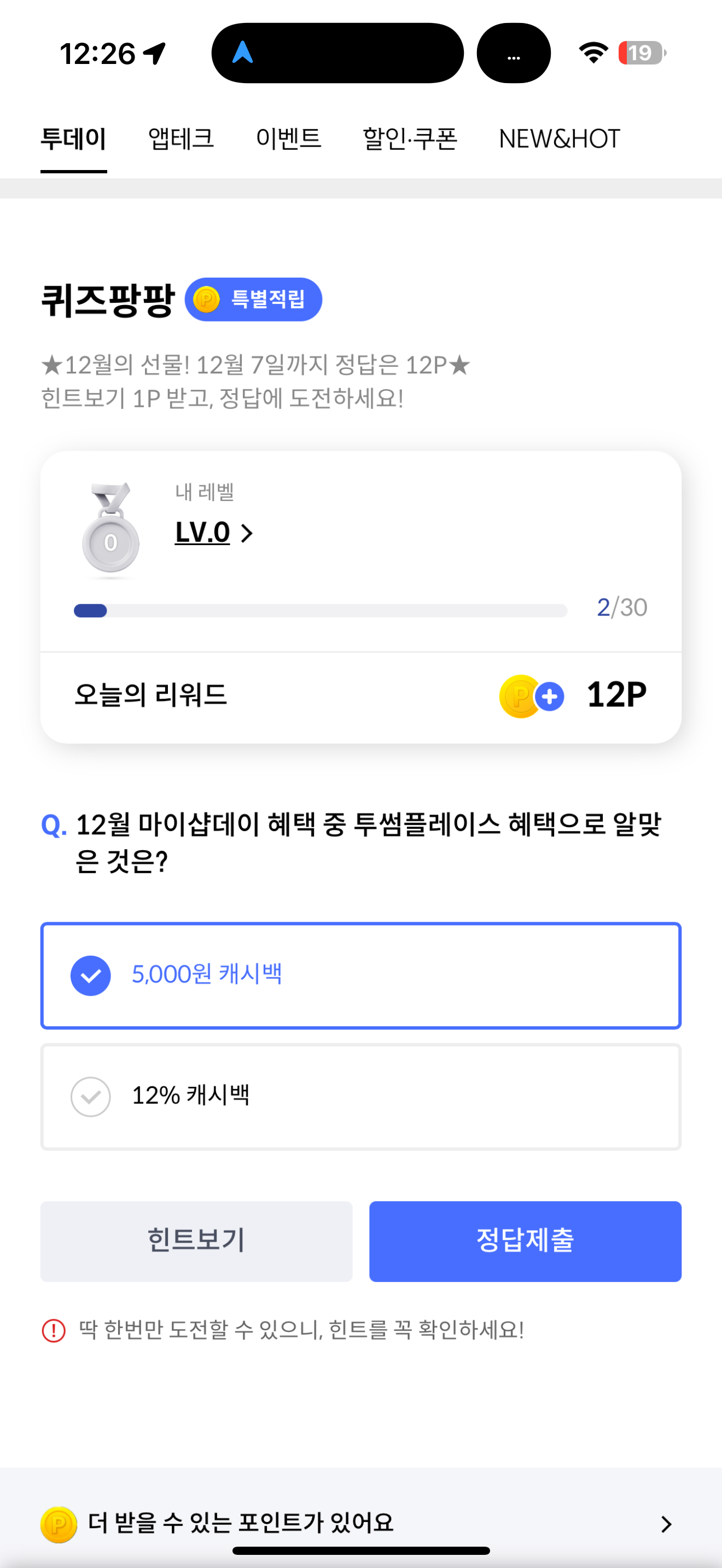Tap the checked blue circle for 5,000원

91,976
